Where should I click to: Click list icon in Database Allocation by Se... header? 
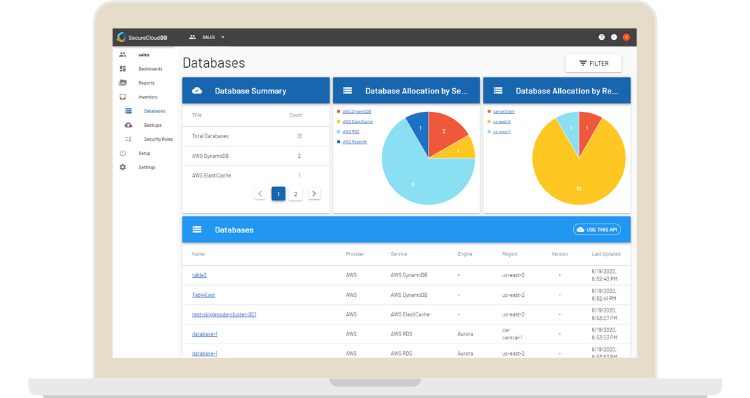348,90
